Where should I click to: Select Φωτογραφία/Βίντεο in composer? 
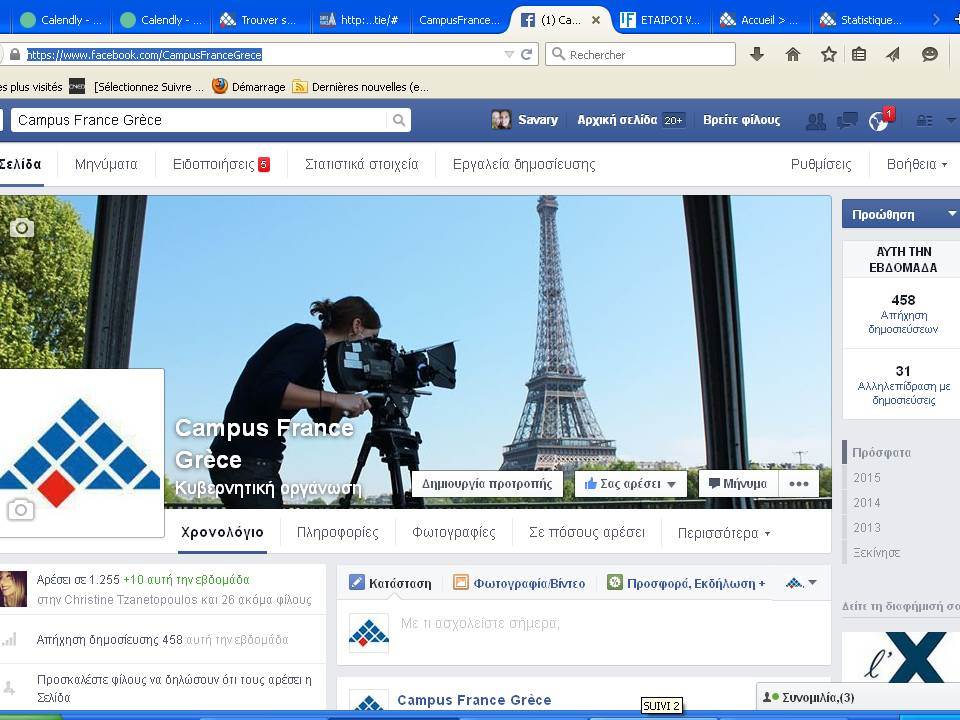tap(519, 583)
